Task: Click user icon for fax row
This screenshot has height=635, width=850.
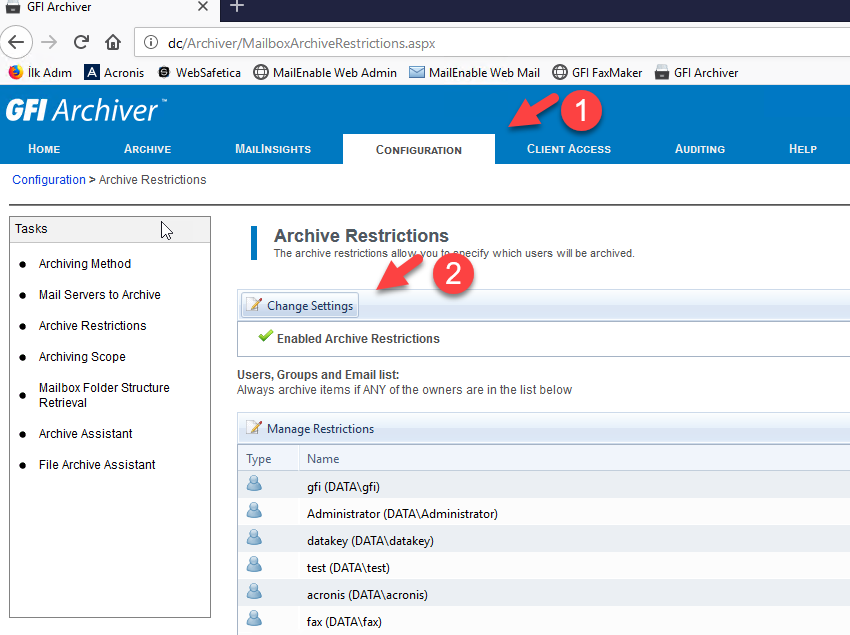Action: (254, 618)
